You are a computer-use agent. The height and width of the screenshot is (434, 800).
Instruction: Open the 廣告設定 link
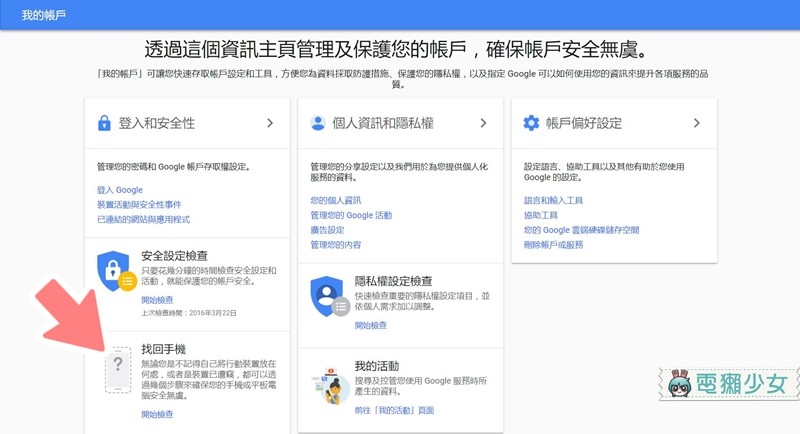[x=327, y=230]
